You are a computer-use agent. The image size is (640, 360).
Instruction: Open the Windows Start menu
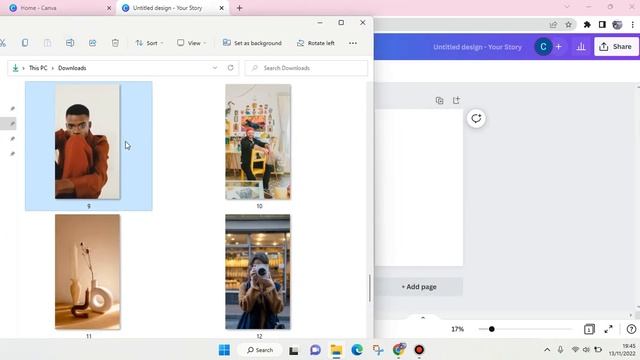click(x=224, y=350)
